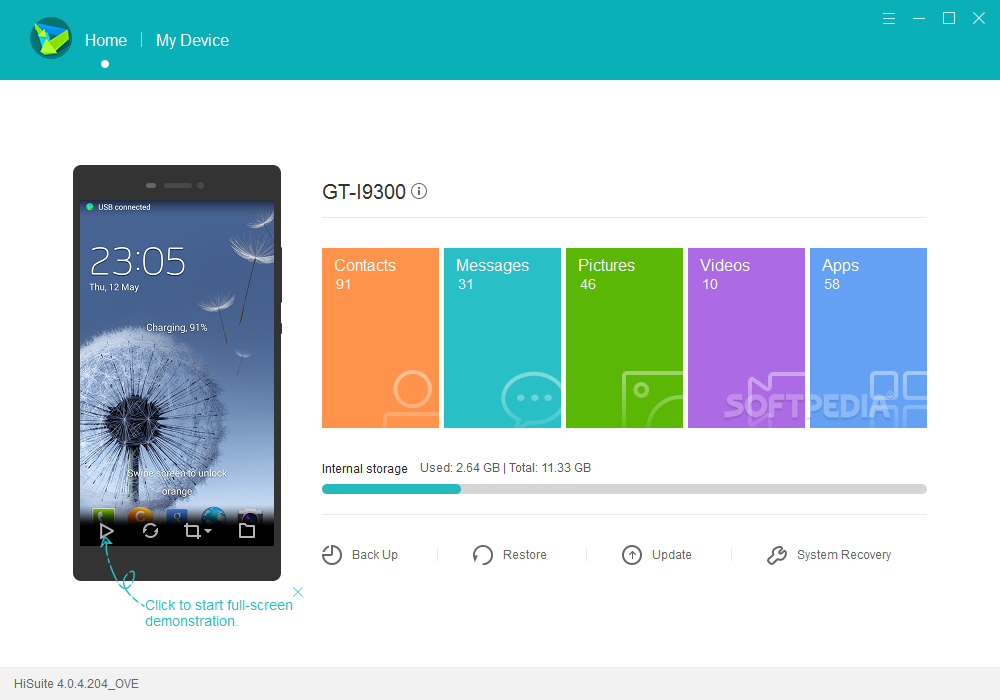The image size is (1000, 700).
Task: Open the My Device tab
Action: (x=192, y=40)
